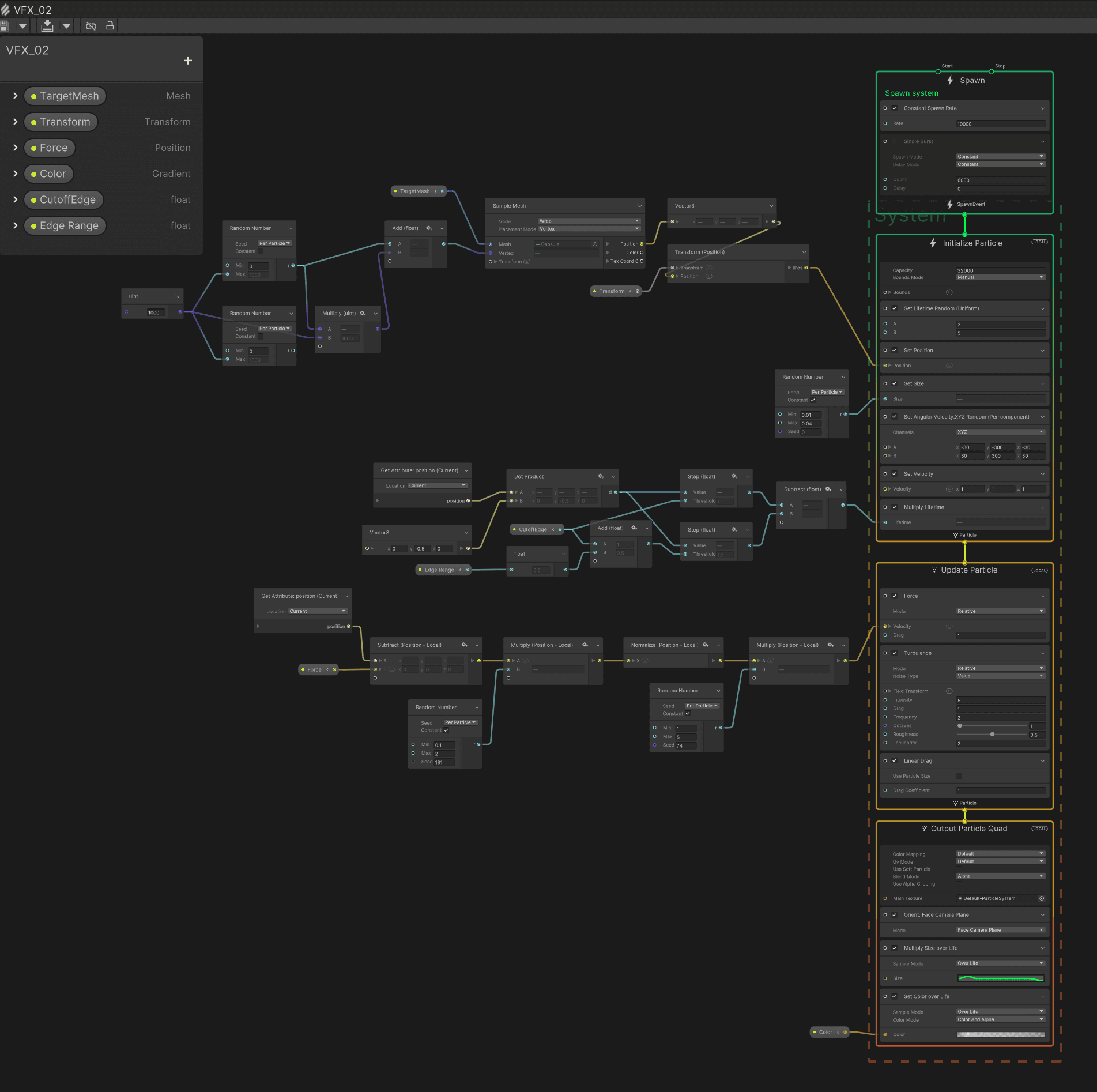Open the Dot Product node gear settings
The width and height of the screenshot is (1097, 1092).
[601, 476]
